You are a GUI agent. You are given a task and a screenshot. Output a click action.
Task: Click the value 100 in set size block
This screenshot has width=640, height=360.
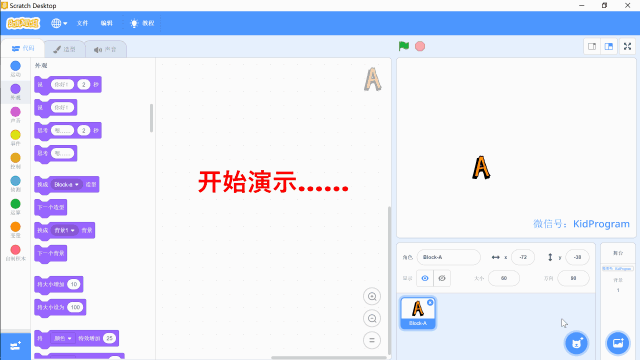(75, 307)
